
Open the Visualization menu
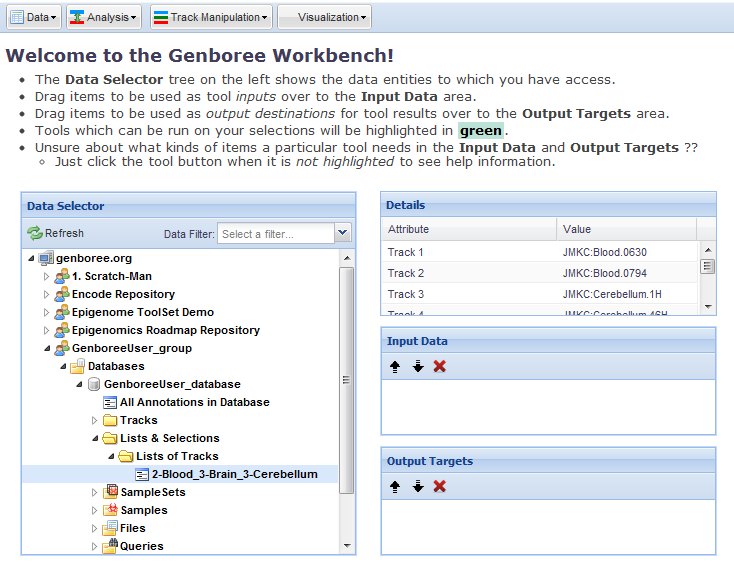[x=324, y=17]
